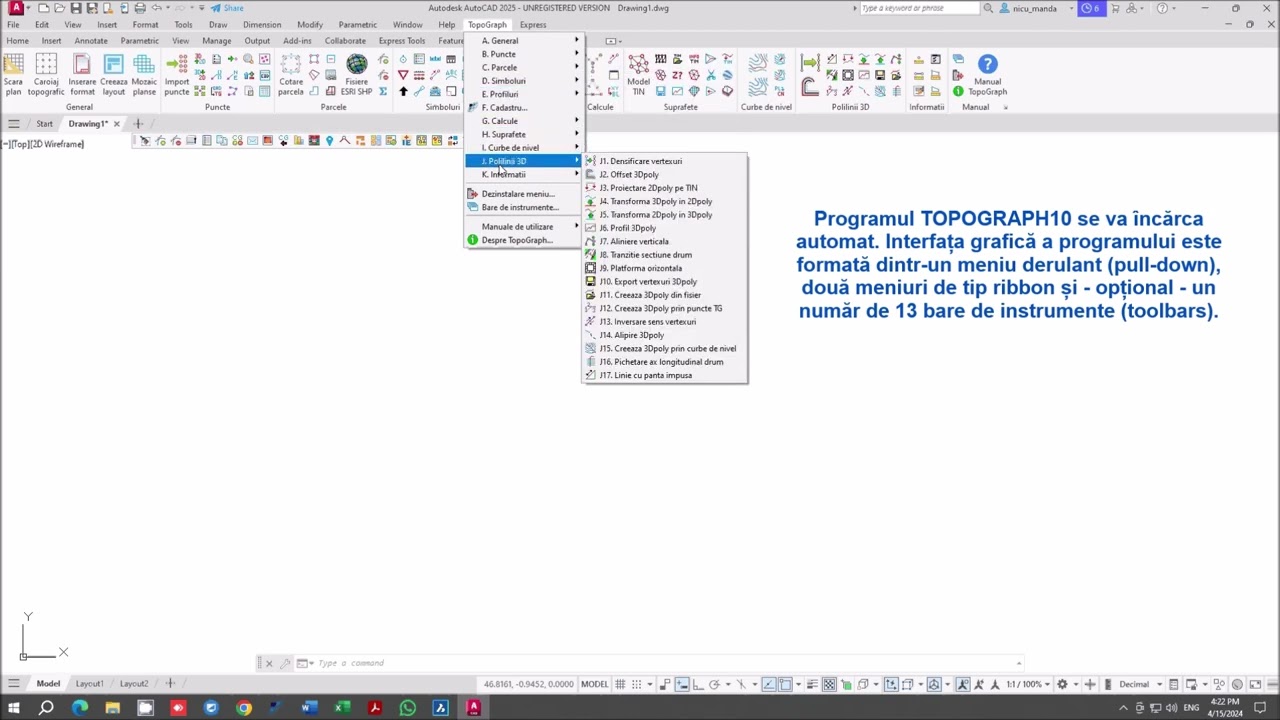Click the AutoCAD application logo button
The height and width of the screenshot is (720, 1280).
(16, 8)
